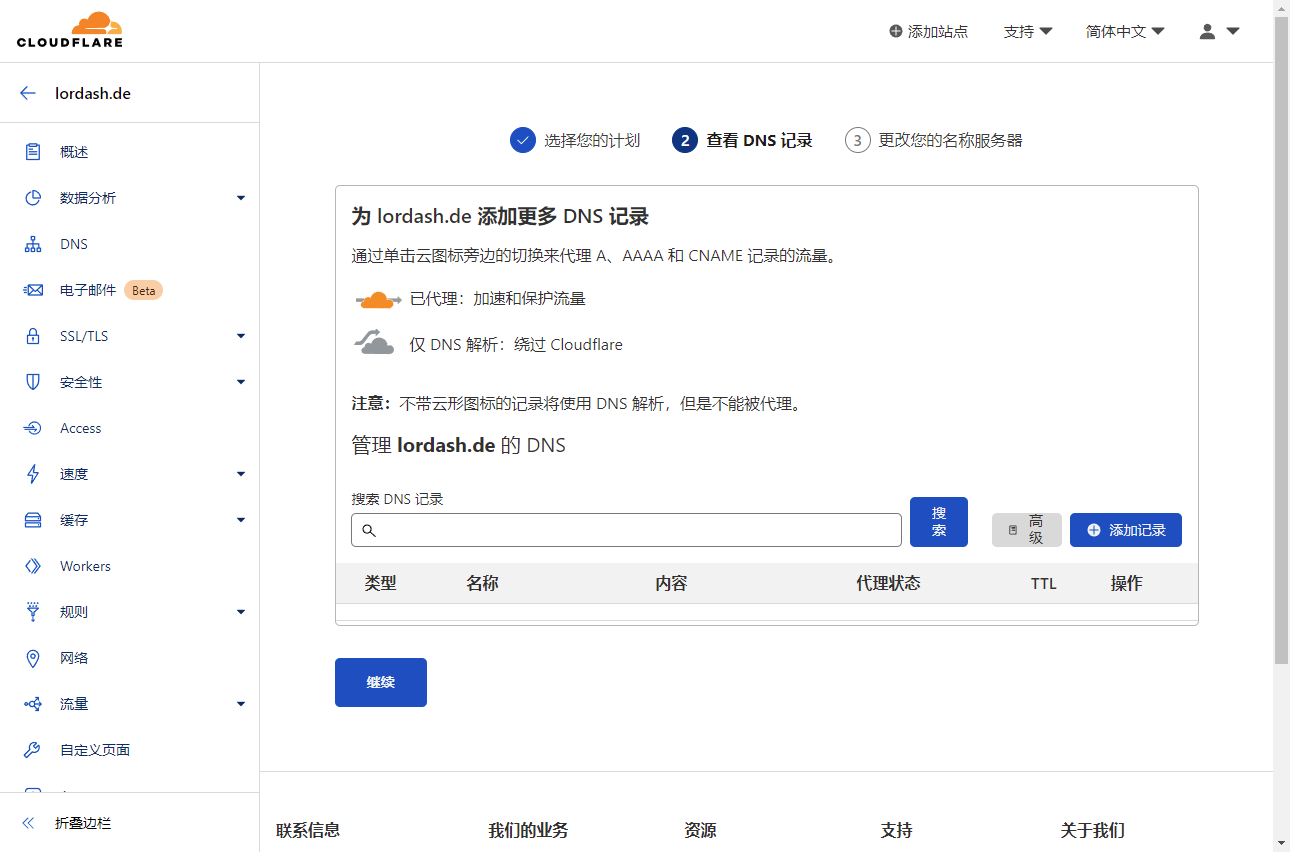Click the 网络 location pin icon
This screenshot has height=852, width=1290.
click(33, 658)
